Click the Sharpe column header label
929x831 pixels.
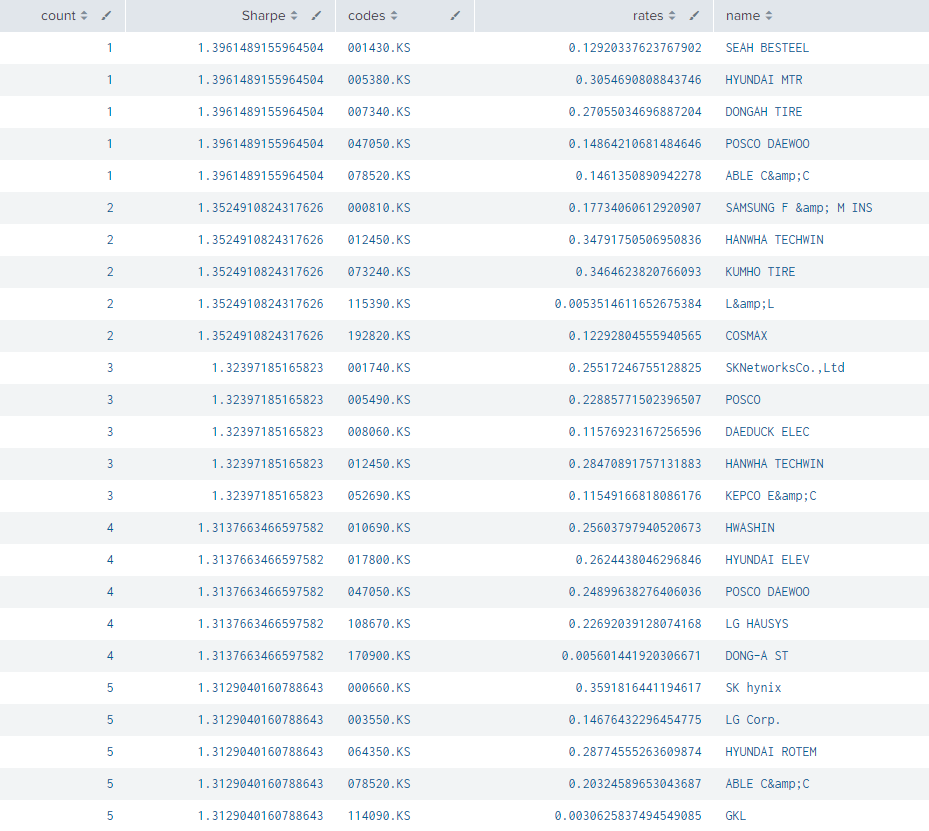(264, 16)
